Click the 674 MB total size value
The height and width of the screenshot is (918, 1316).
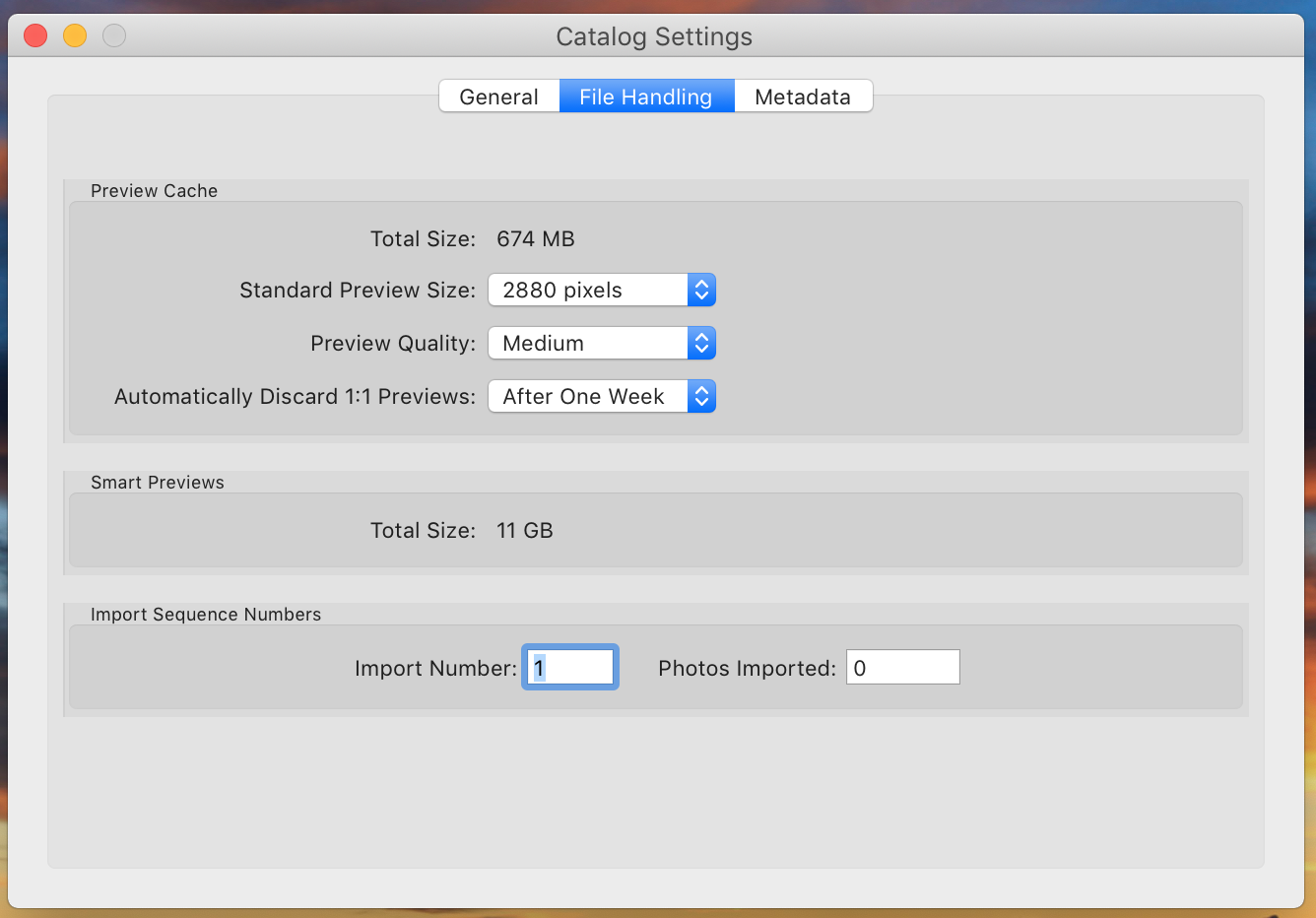pyautogui.click(x=536, y=239)
